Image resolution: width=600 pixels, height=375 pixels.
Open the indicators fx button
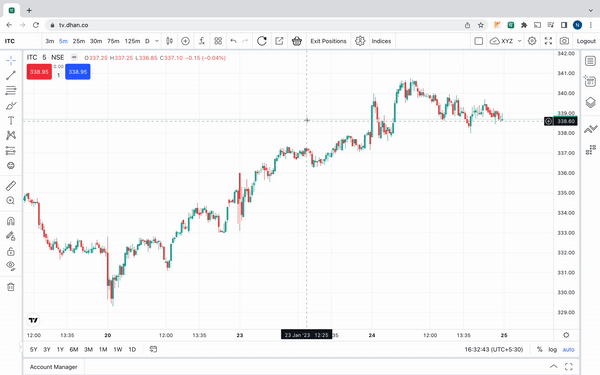coord(202,41)
